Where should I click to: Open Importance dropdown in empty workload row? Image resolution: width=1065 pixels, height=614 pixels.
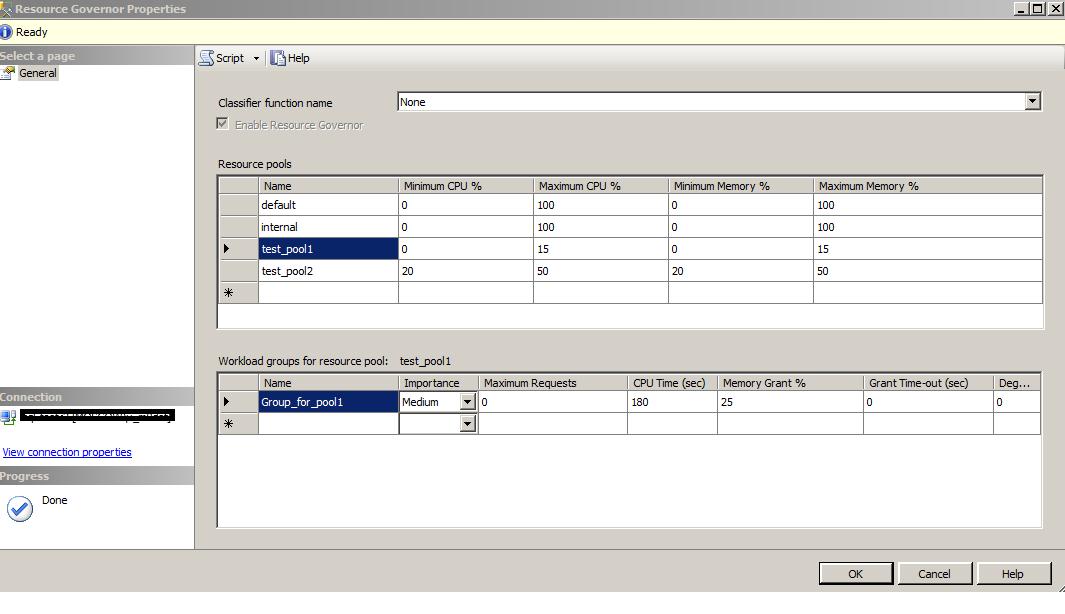point(467,424)
